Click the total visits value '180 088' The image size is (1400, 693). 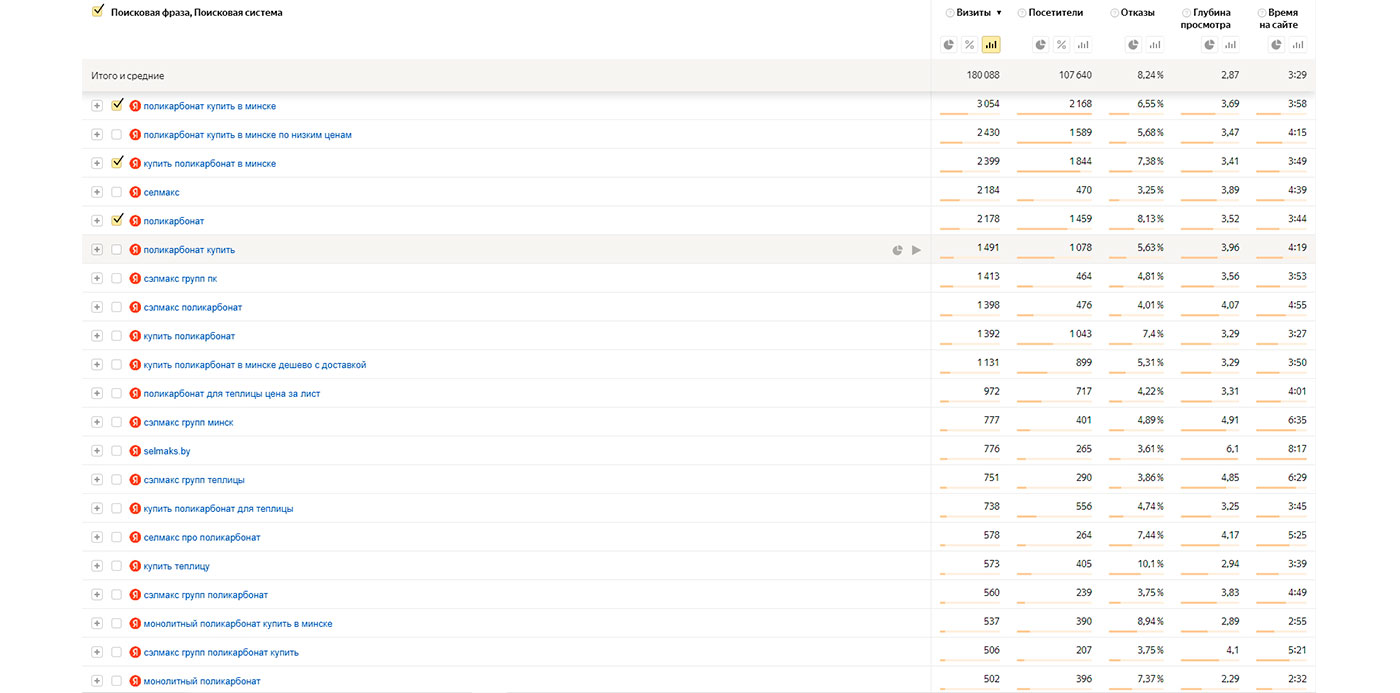click(983, 76)
